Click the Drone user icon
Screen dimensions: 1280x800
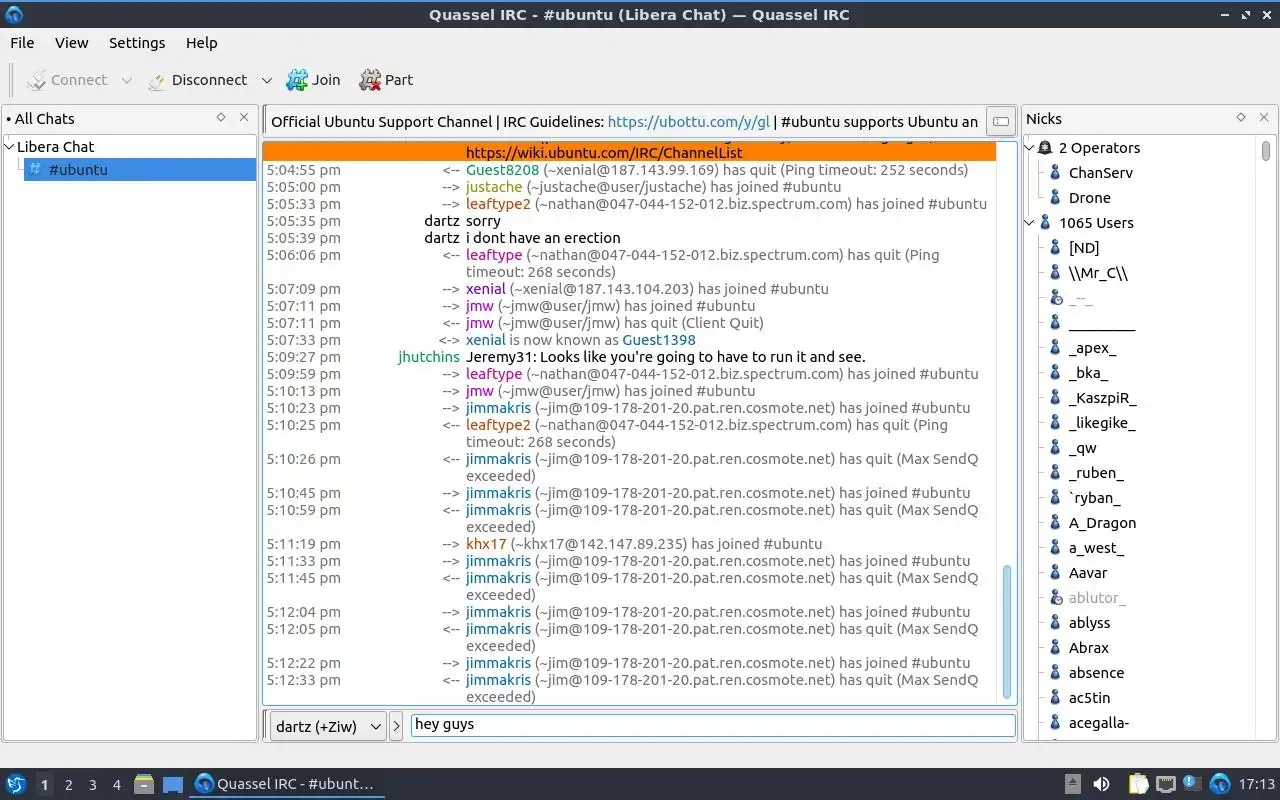1055,198
